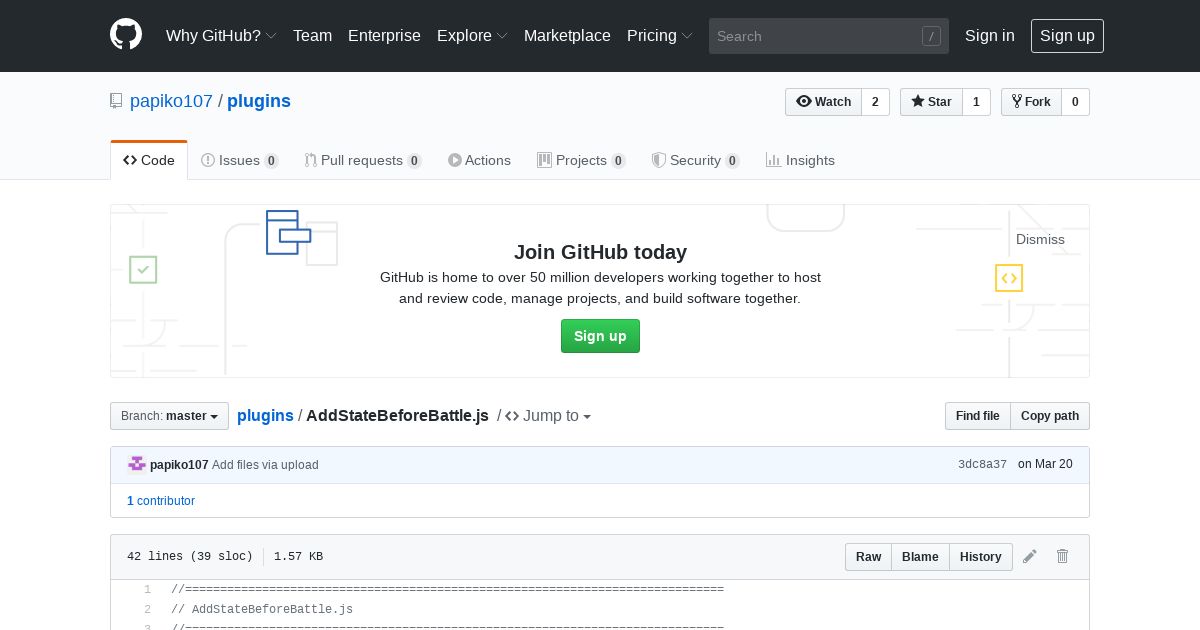Screen dimensions: 1200x630
Task: Switch to the Issues tab
Action: pyautogui.click(x=240, y=160)
